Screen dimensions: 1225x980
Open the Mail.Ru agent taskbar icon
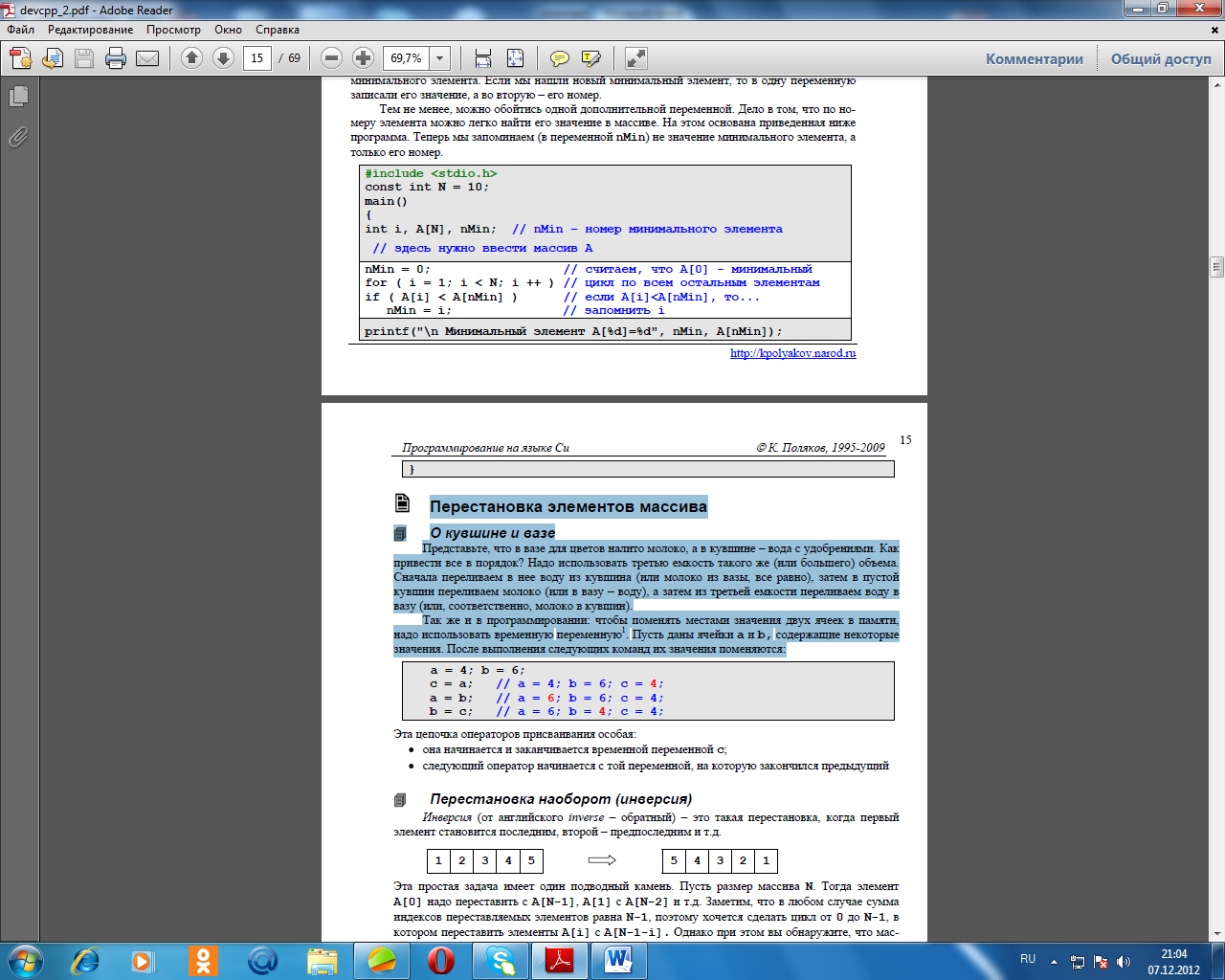tap(262, 960)
